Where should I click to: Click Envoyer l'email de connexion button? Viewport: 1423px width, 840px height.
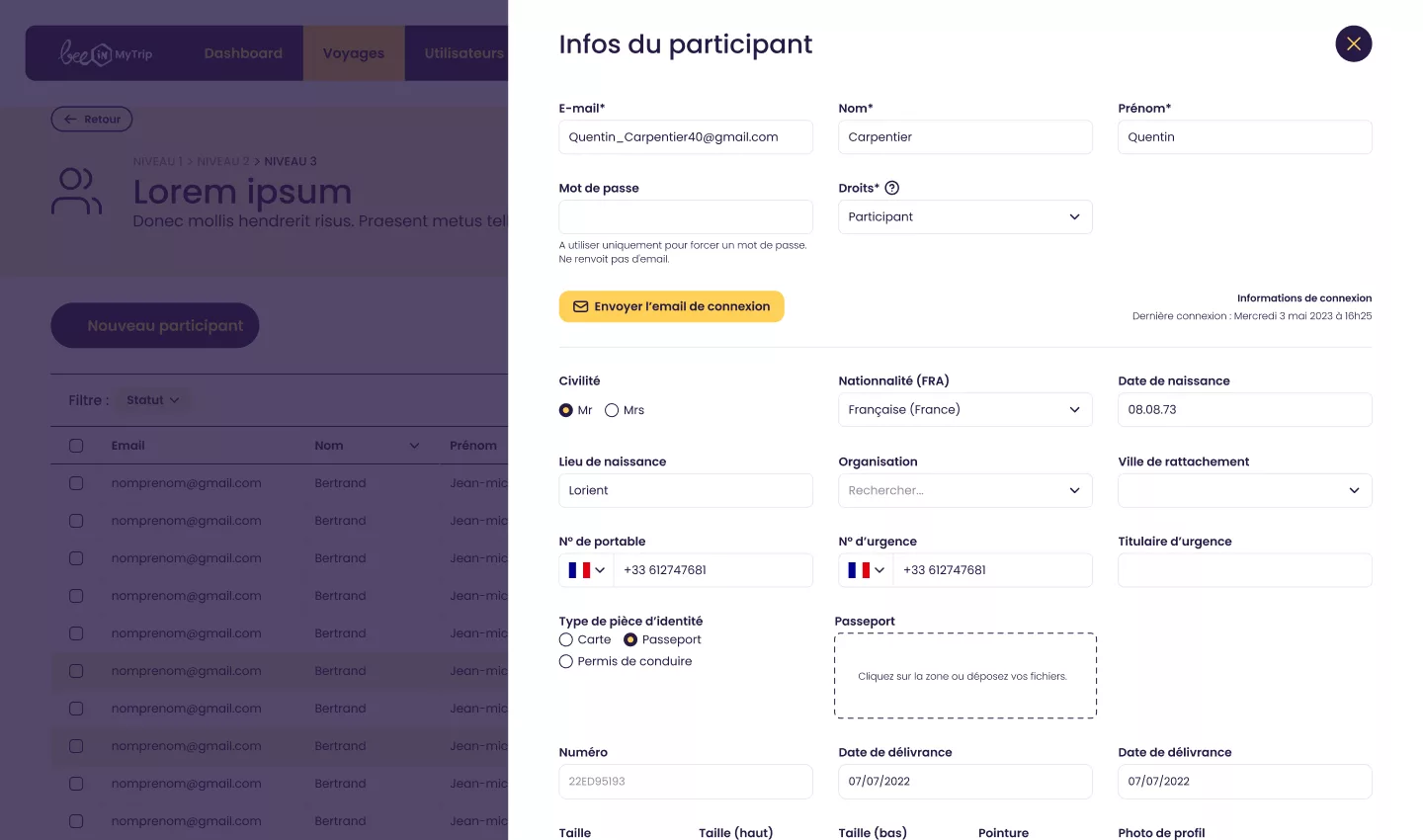click(671, 306)
